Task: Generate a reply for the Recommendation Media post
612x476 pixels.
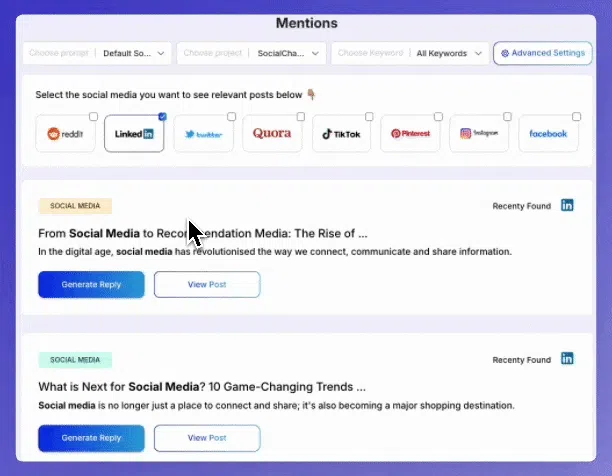Action: [x=91, y=284]
